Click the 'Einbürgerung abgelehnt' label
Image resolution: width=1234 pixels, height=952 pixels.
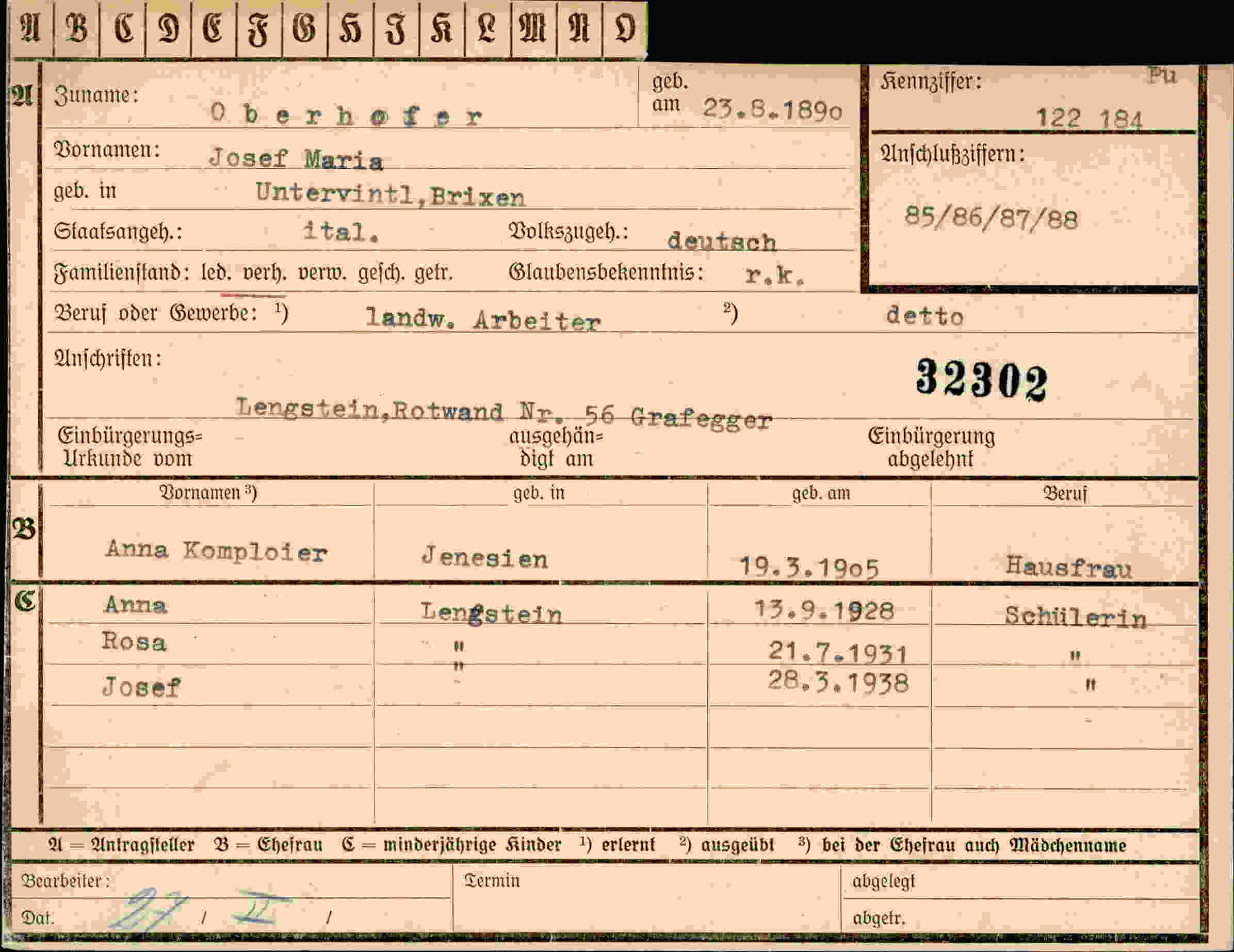click(931, 447)
